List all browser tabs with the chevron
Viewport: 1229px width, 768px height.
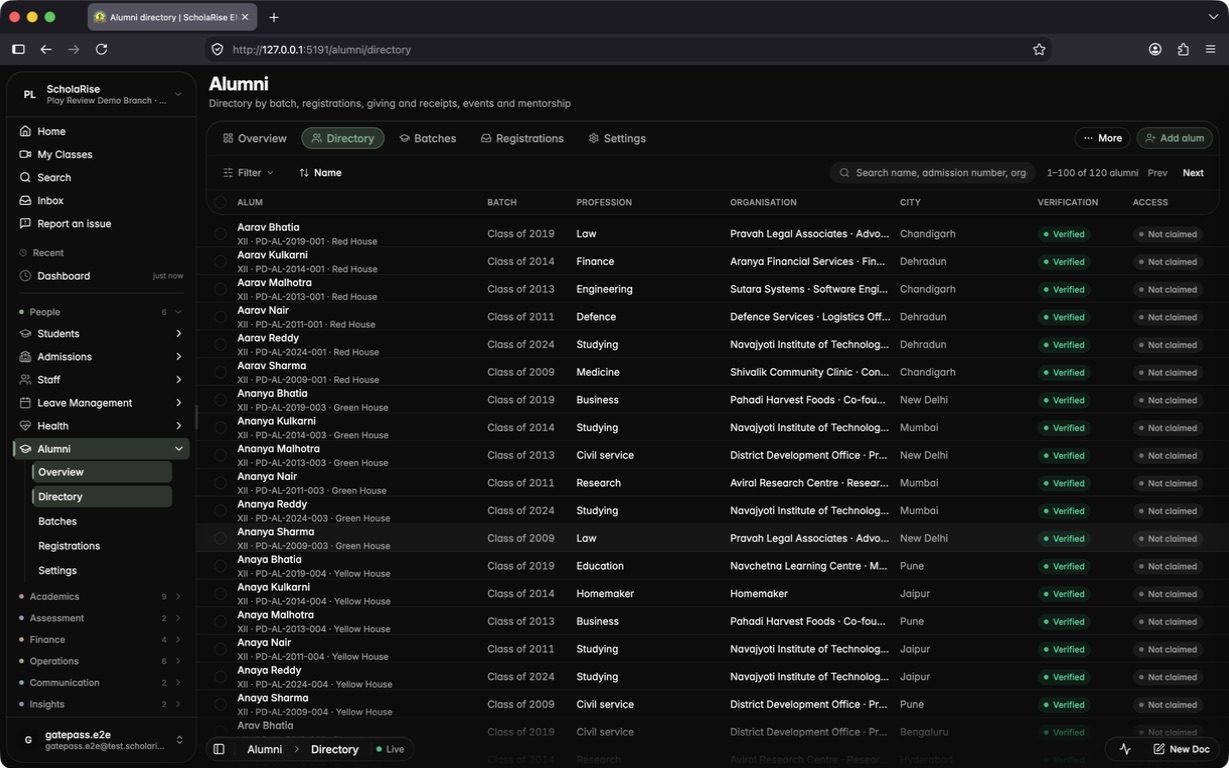click(x=1213, y=17)
